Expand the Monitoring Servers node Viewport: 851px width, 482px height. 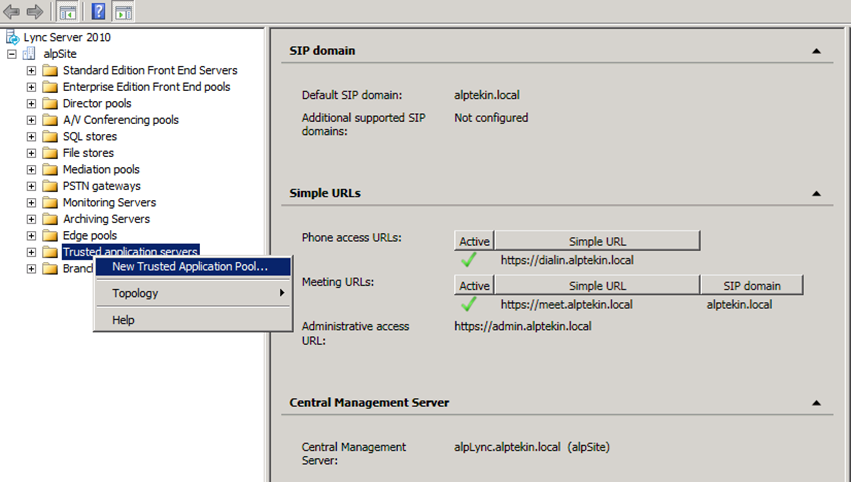point(31,202)
